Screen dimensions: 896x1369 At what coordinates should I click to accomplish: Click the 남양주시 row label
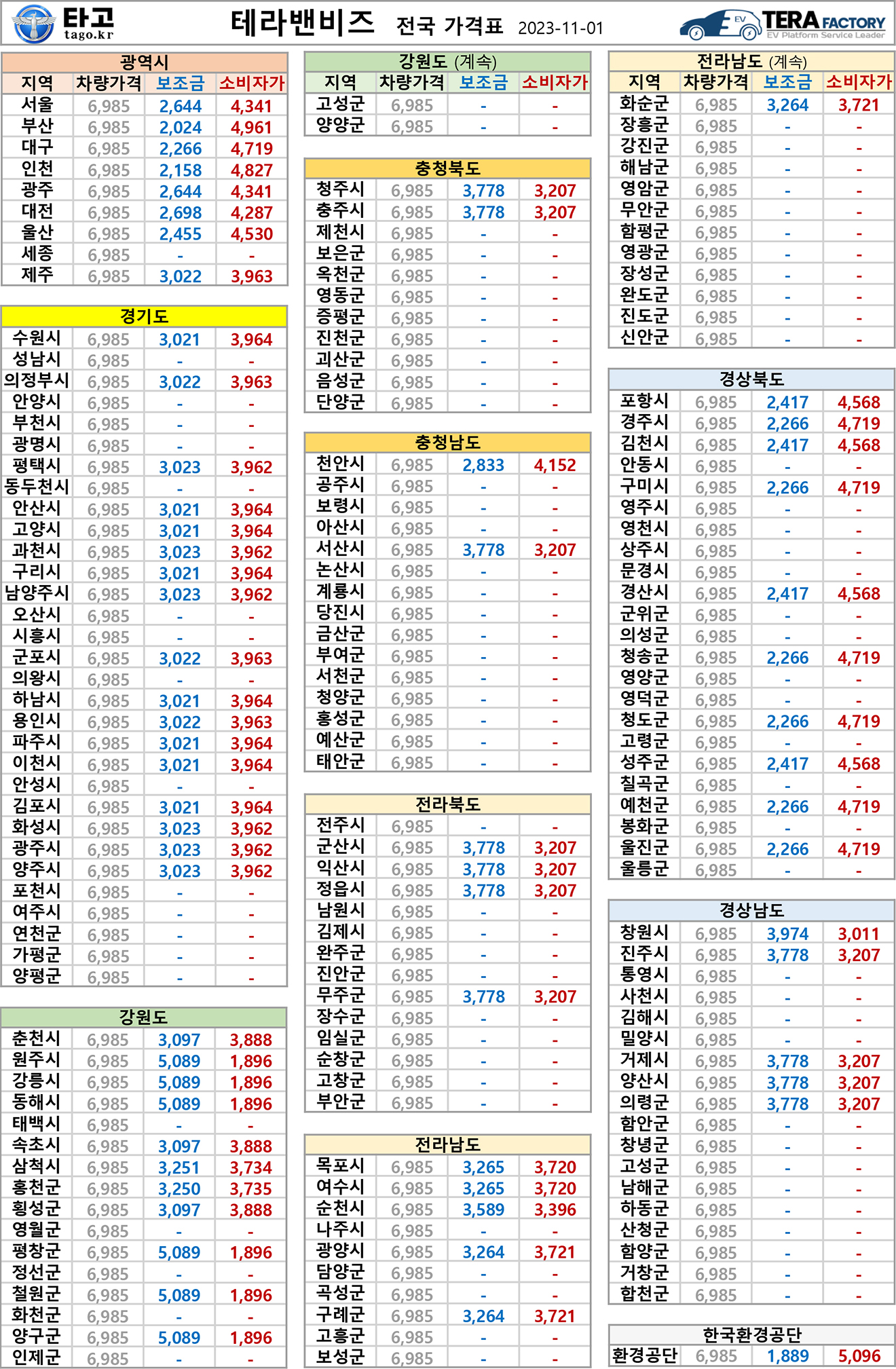point(37,593)
